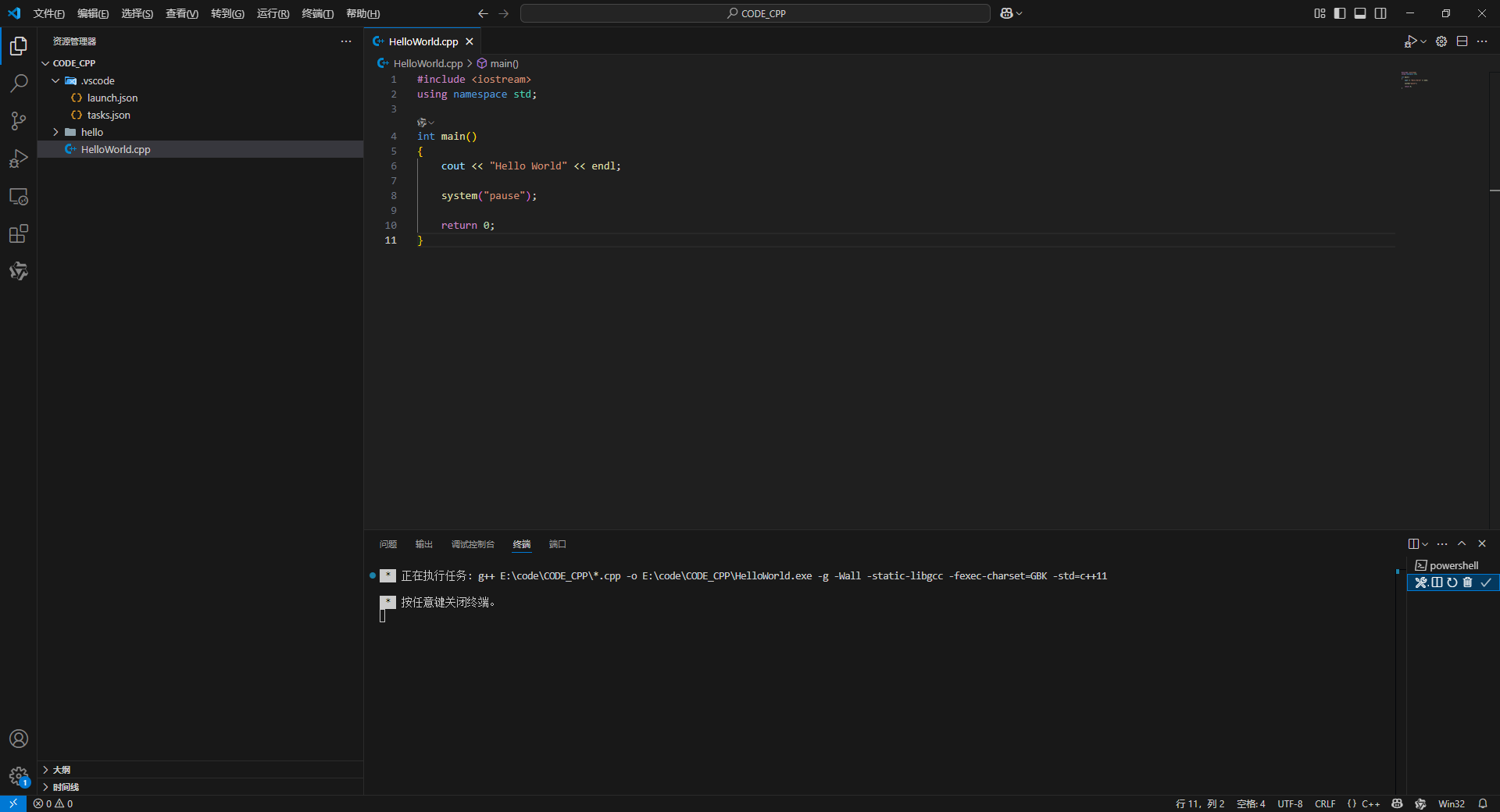Go forward with the right arrow
This screenshot has height=812, width=1500.
point(504,13)
